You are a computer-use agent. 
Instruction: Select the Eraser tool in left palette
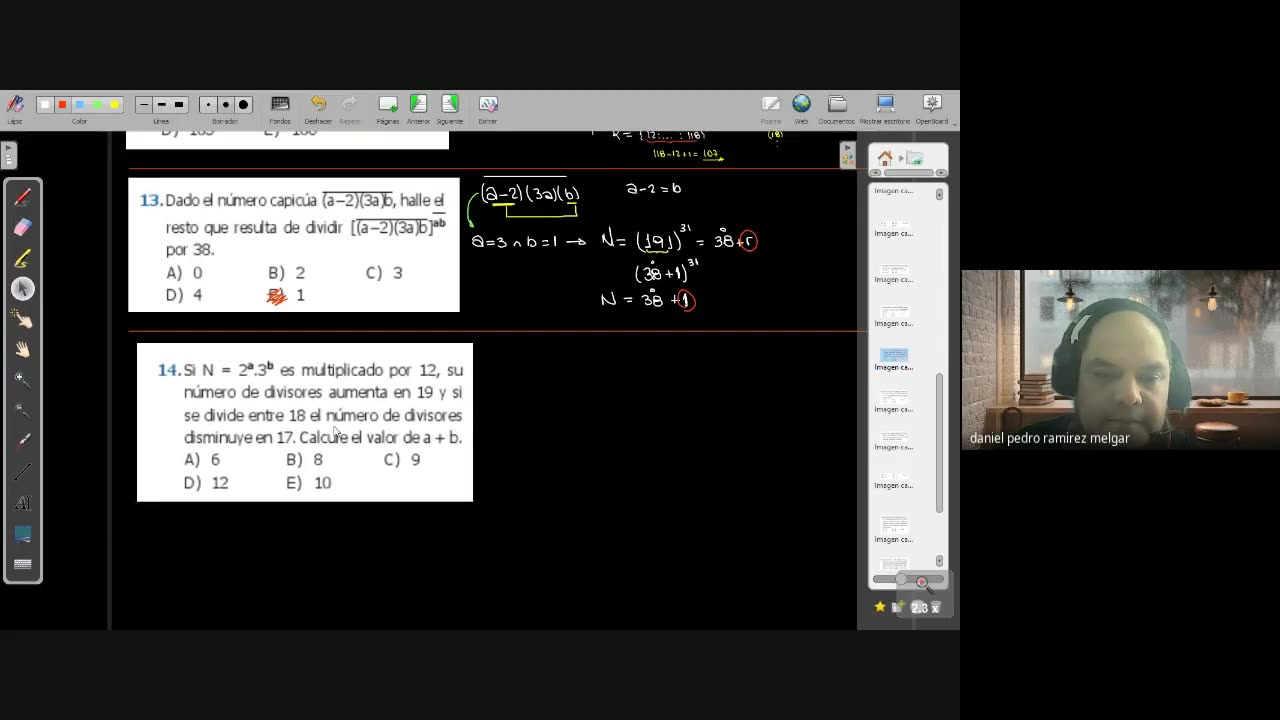(x=23, y=227)
